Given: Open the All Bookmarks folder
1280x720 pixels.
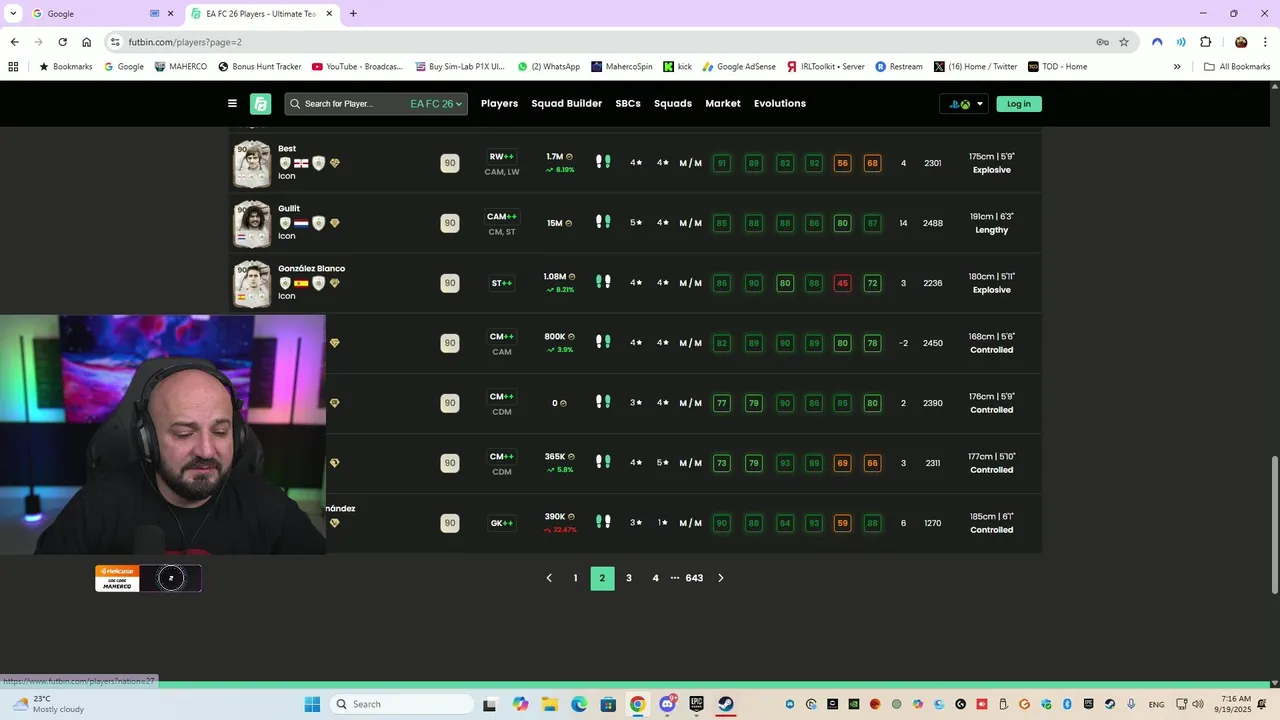Looking at the screenshot, I should (1237, 67).
